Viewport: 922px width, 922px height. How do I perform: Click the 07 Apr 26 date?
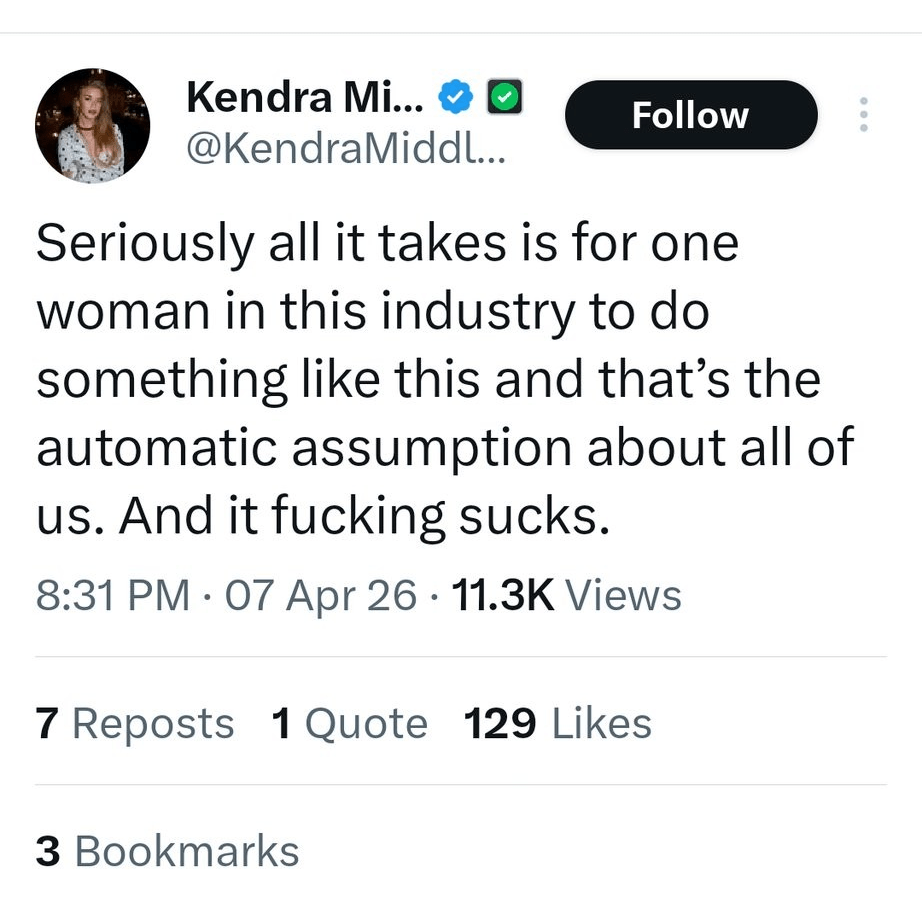click(320, 595)
